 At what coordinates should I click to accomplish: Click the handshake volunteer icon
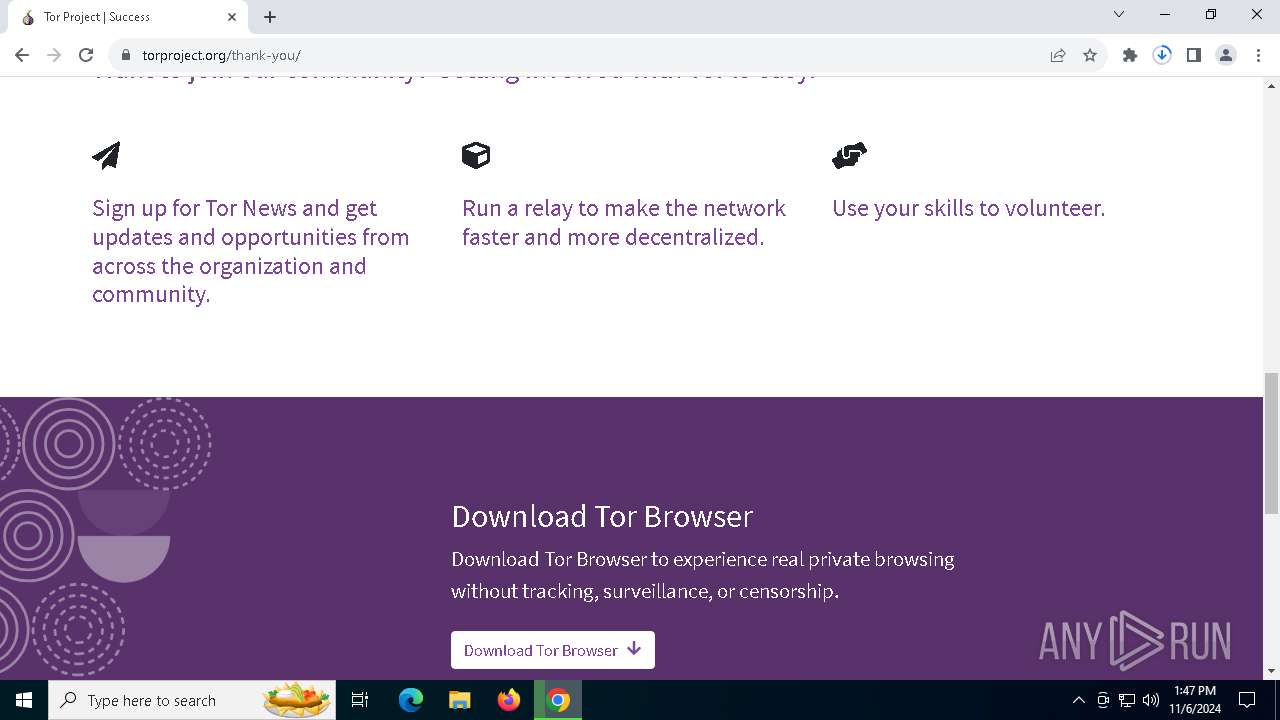849,155
